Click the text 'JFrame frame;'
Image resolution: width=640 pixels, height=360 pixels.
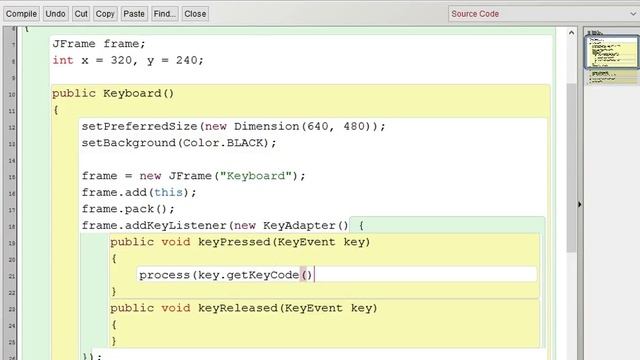tap(99, 44)
